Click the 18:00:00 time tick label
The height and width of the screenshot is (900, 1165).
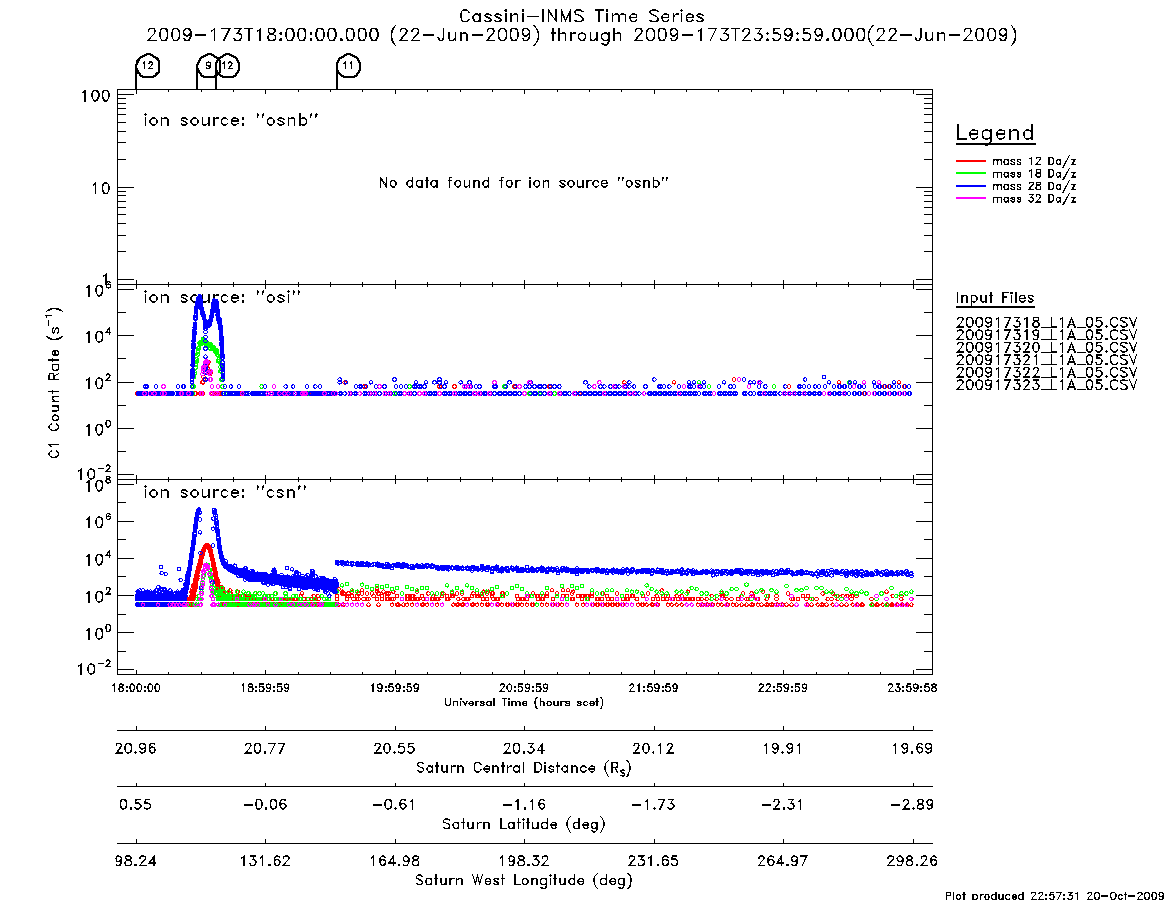136,688
